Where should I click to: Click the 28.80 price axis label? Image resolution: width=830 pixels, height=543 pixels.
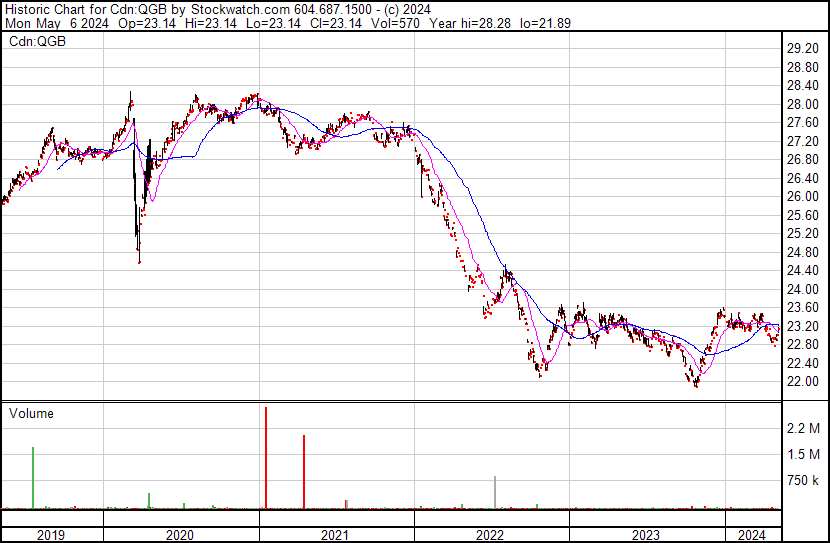(x=802, y=67)
